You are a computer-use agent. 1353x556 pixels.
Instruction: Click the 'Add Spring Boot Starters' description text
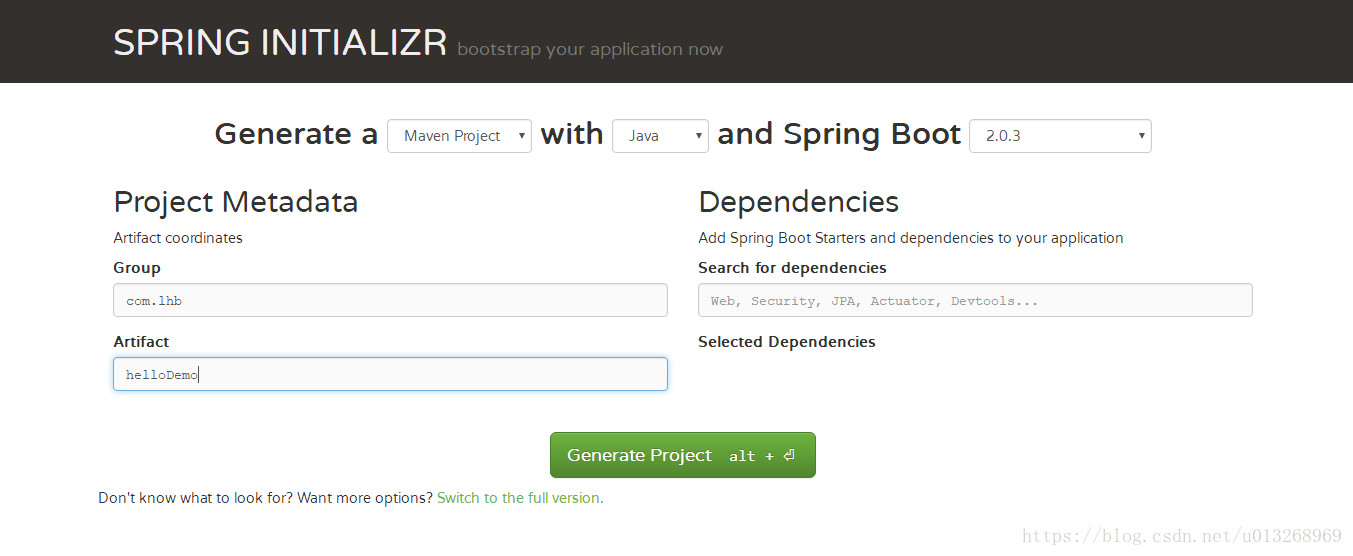911,238
